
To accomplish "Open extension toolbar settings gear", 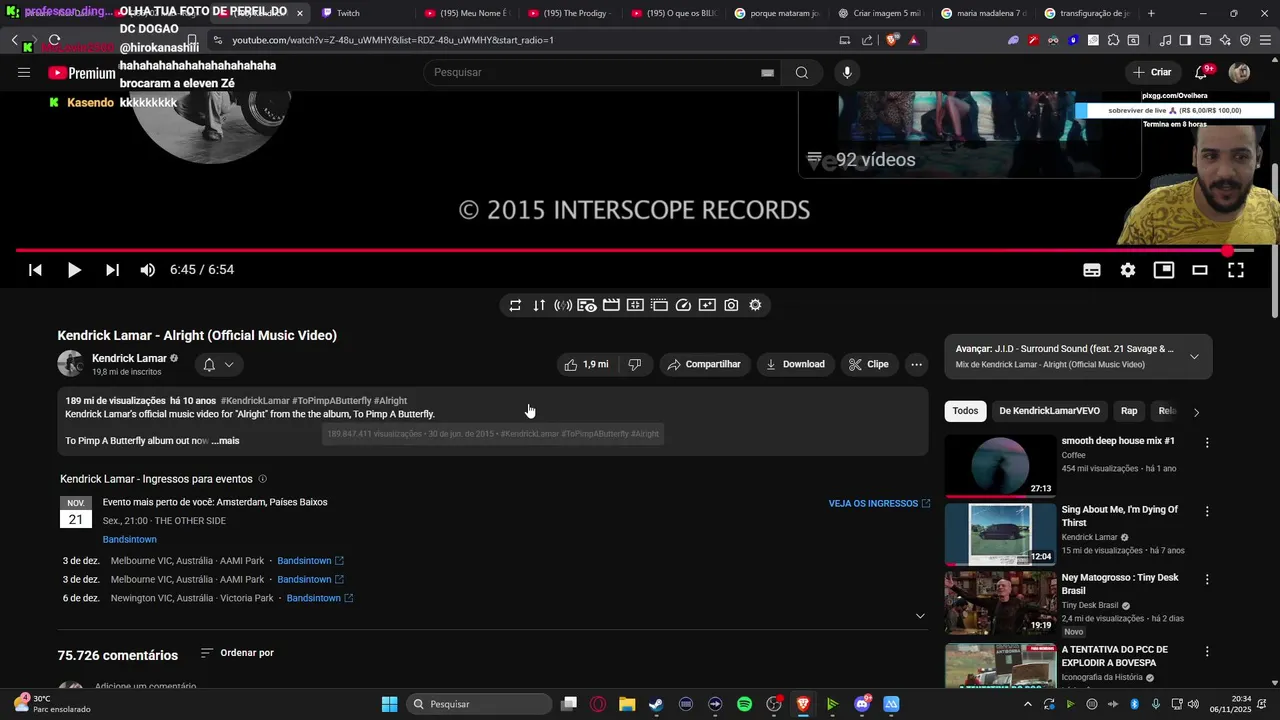I will pos(755,305).
